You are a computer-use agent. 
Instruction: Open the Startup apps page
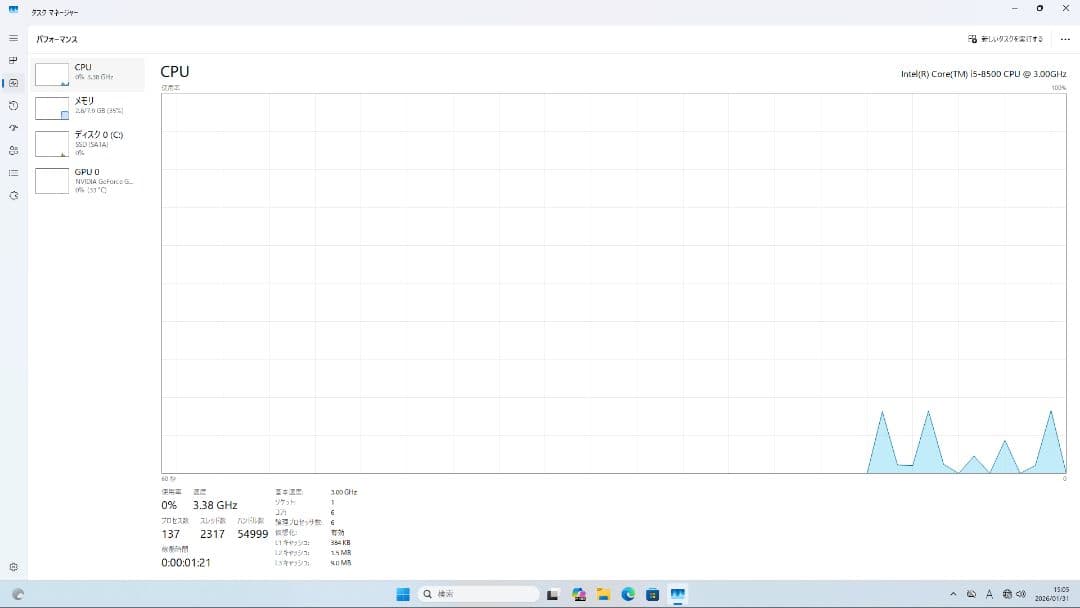pyautogui.click(x=13, y=128)
